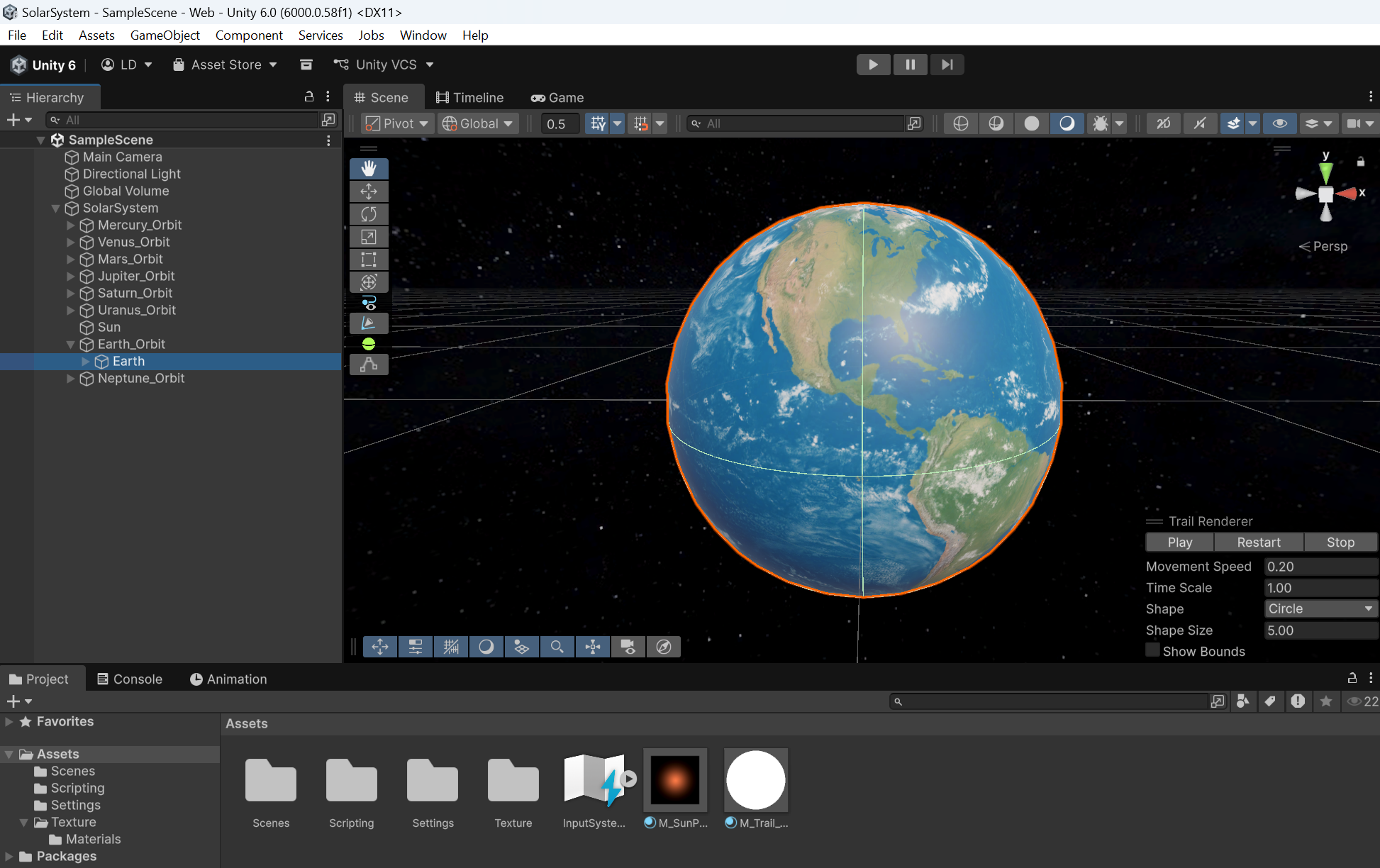Open the Pivot dropdown
Screen dimensions: 1380x868
(396, 123)
